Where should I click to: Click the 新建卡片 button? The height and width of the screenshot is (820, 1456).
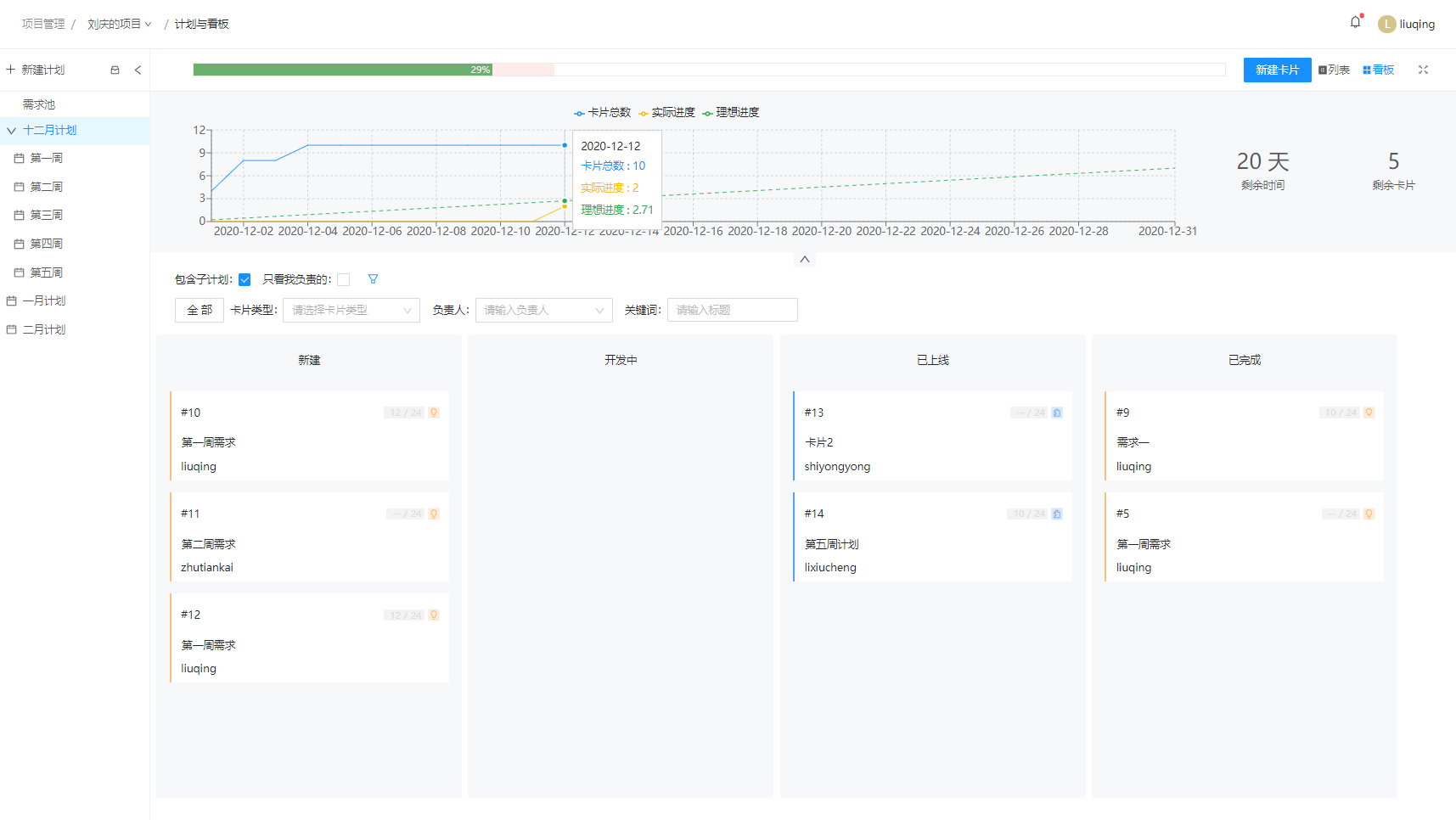[1277, 70]
